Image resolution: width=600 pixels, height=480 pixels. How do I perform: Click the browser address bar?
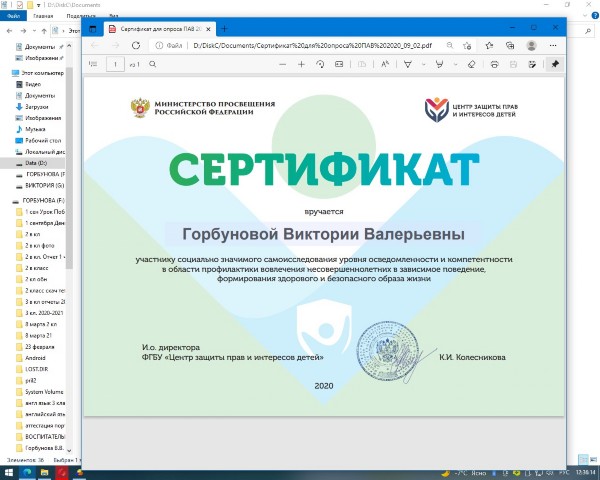[x=300, y=44]
